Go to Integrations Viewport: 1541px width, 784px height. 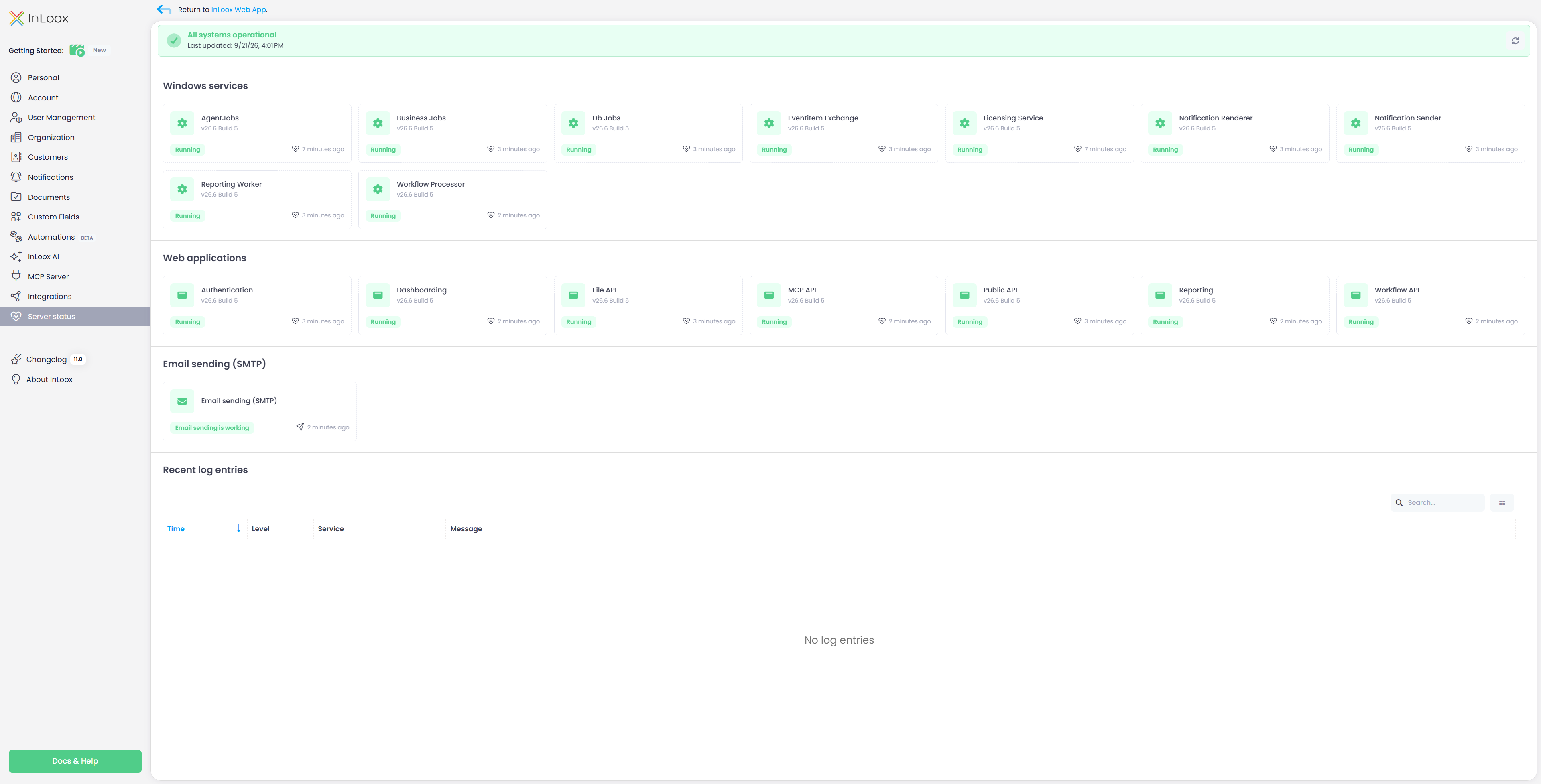[x=75, y=297]
